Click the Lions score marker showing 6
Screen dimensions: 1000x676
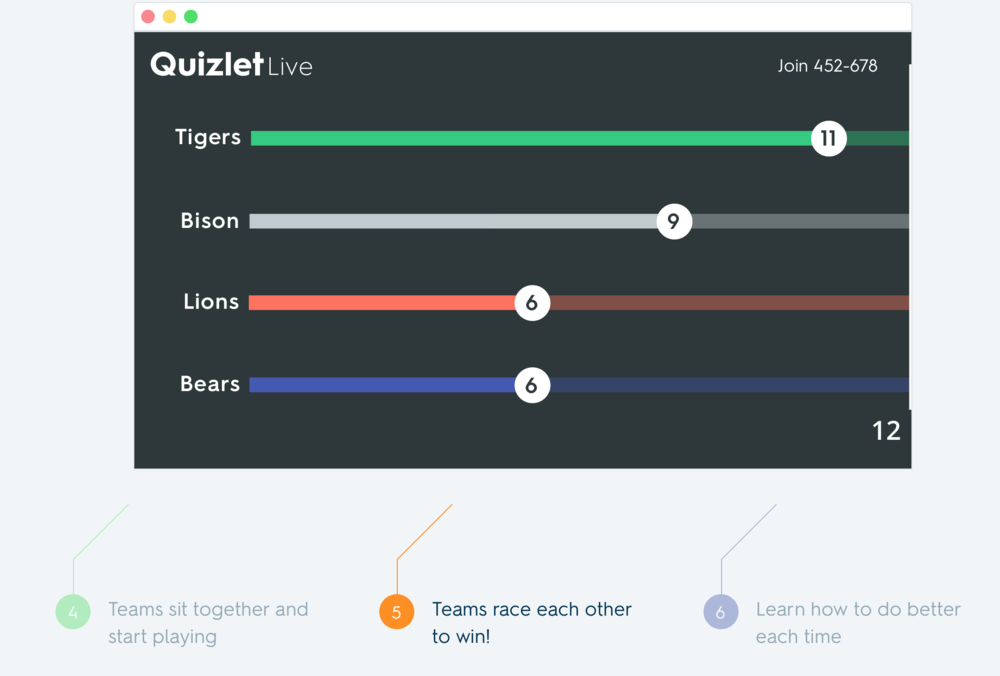tap(532, 303)
